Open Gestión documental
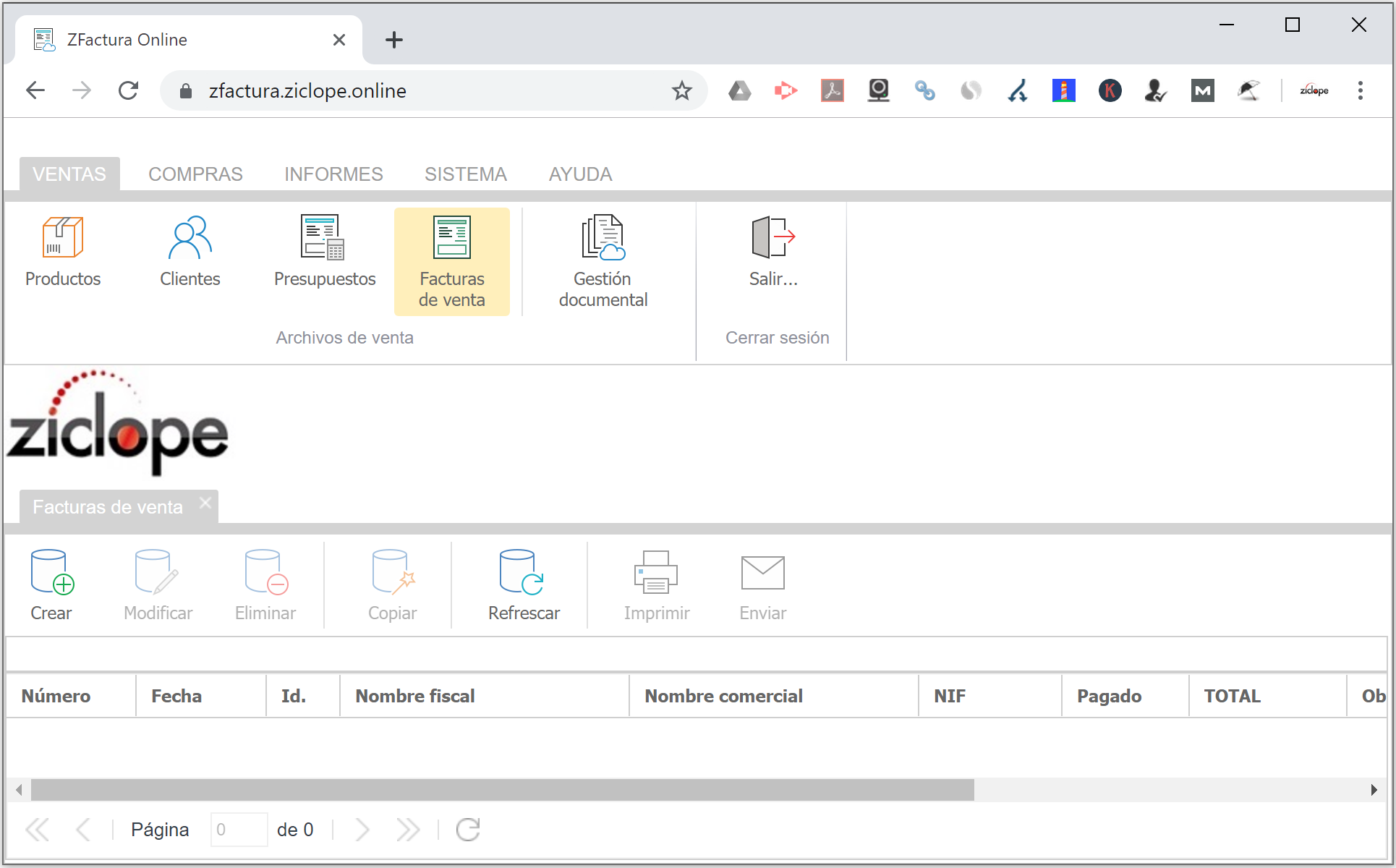Image resolution: width=1396 pixels, height=868 pixels. [x=603, y=260]
